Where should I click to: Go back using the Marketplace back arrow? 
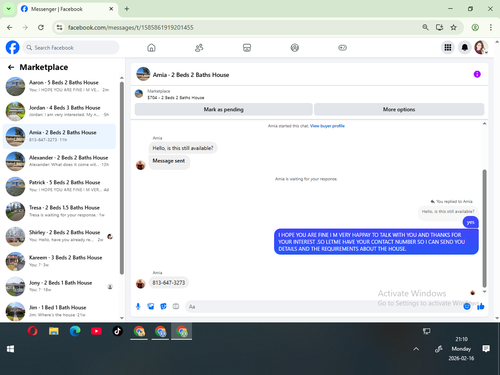pyautogui.click(x=11, y=67)
